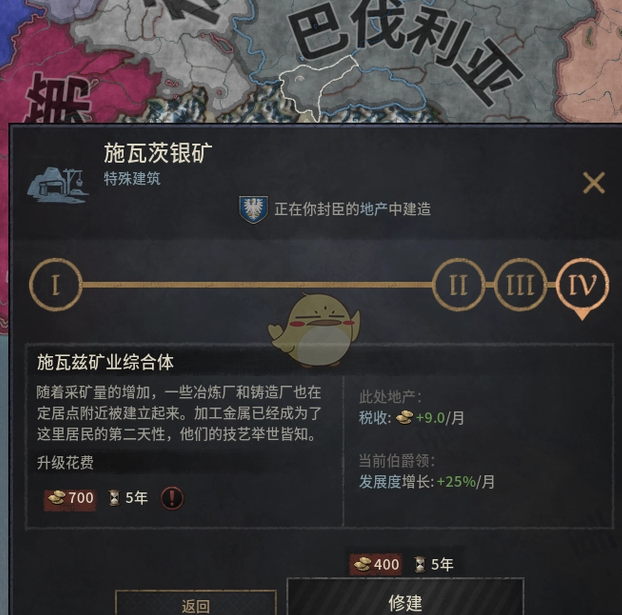Click the red exclamation warning icon

(172, 498)
